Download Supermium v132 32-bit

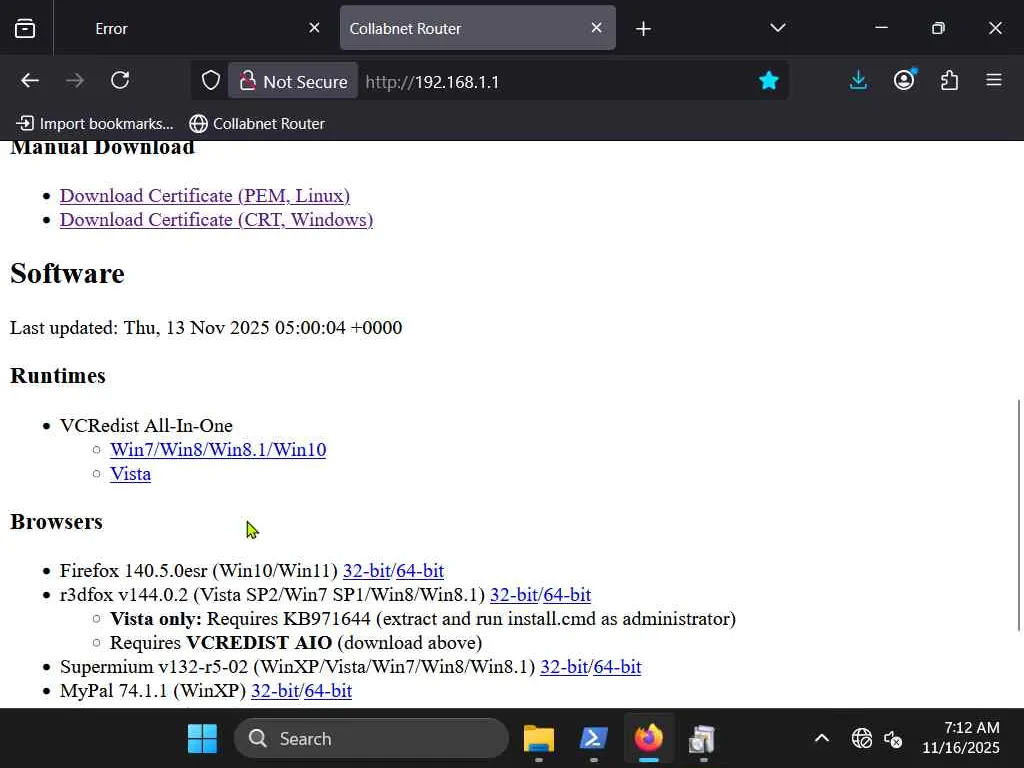(564, 666)
